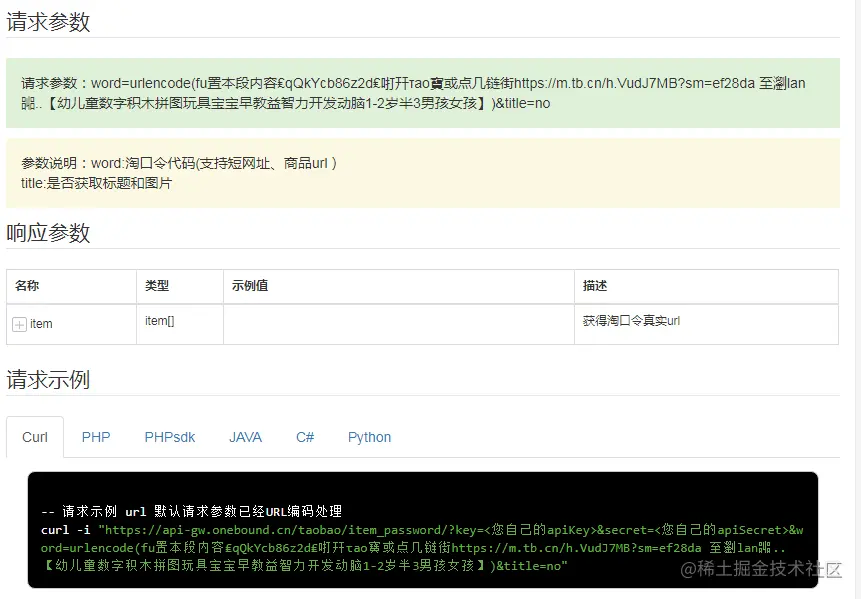
Task: Click the 请求示例 heading
Action: pyautogui.click(x=48, y=379)
